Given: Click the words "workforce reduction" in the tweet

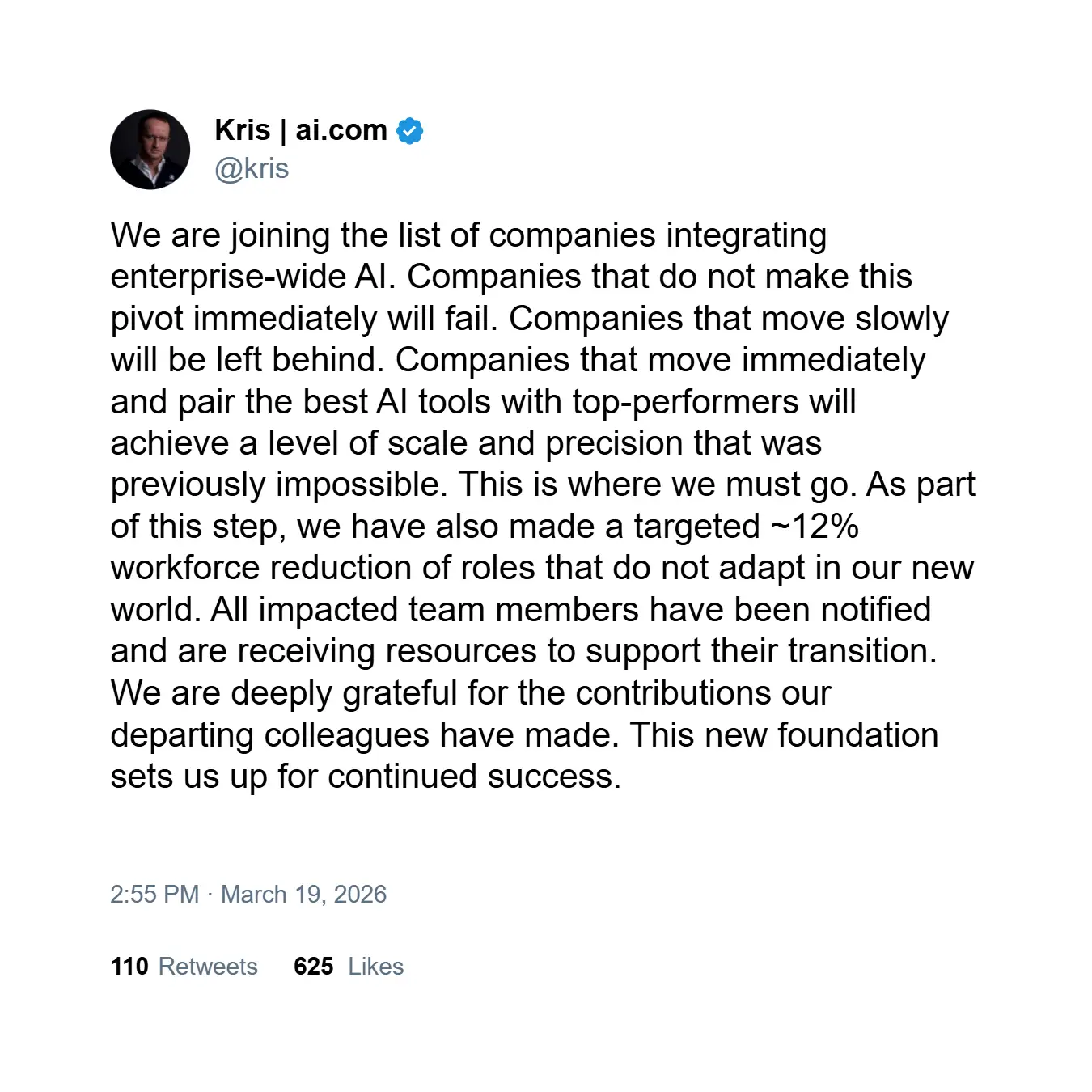Looking at the screenshot, I should (274, 568).
